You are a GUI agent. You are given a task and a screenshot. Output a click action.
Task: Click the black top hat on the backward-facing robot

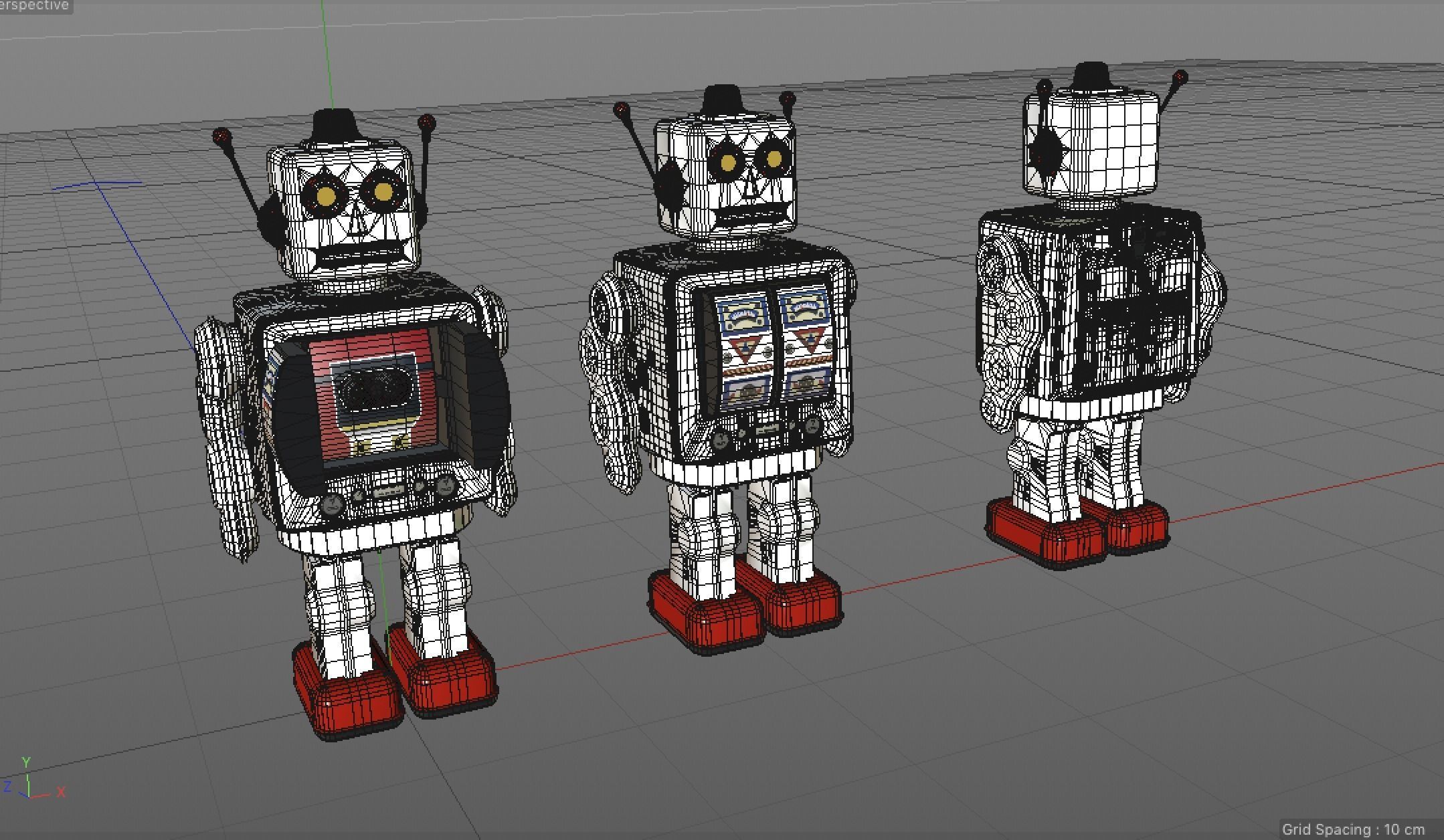click(1091, 75)
